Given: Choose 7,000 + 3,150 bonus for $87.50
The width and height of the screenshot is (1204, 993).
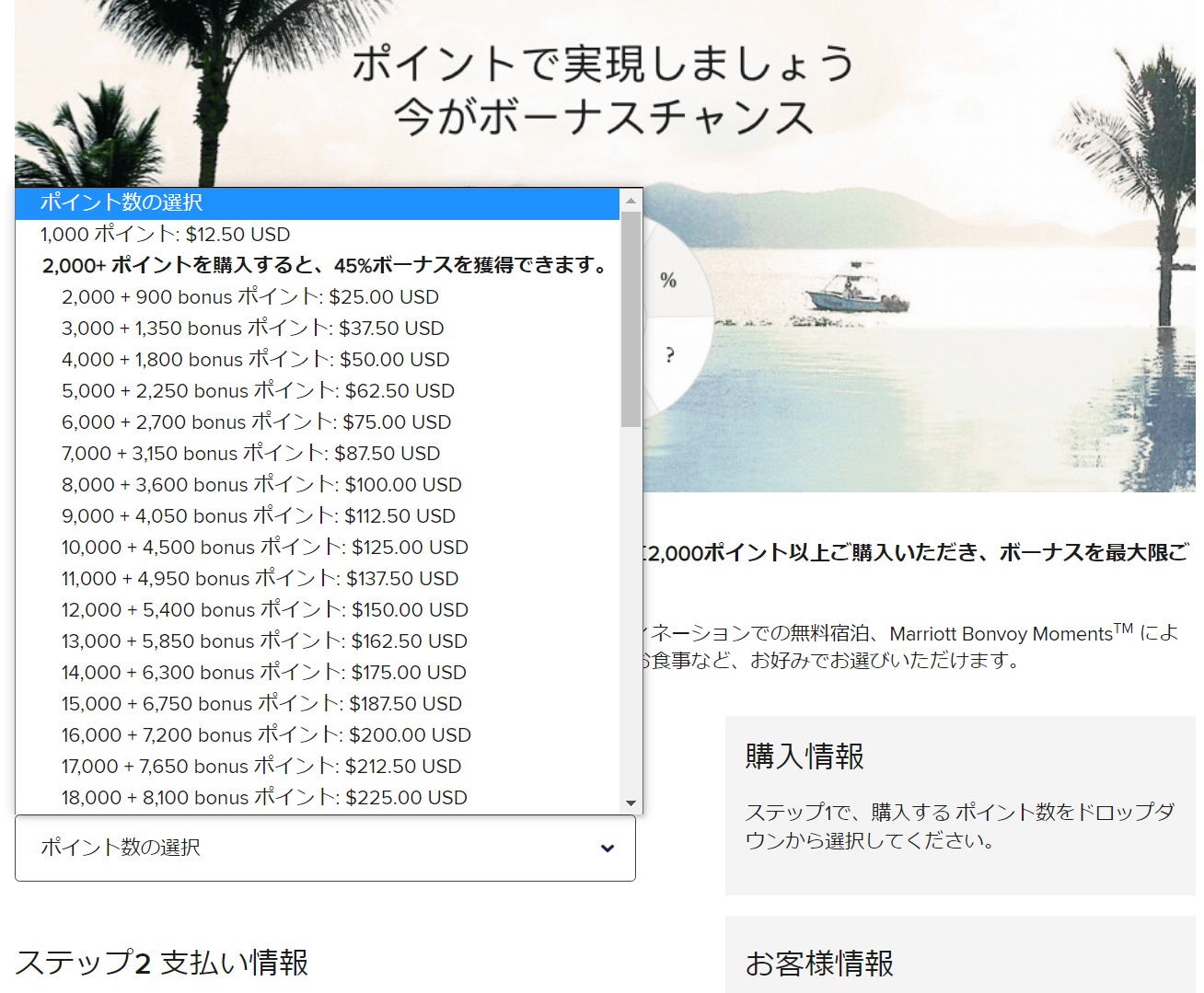Looking at the screenshot, I should [x=251, y=454].
